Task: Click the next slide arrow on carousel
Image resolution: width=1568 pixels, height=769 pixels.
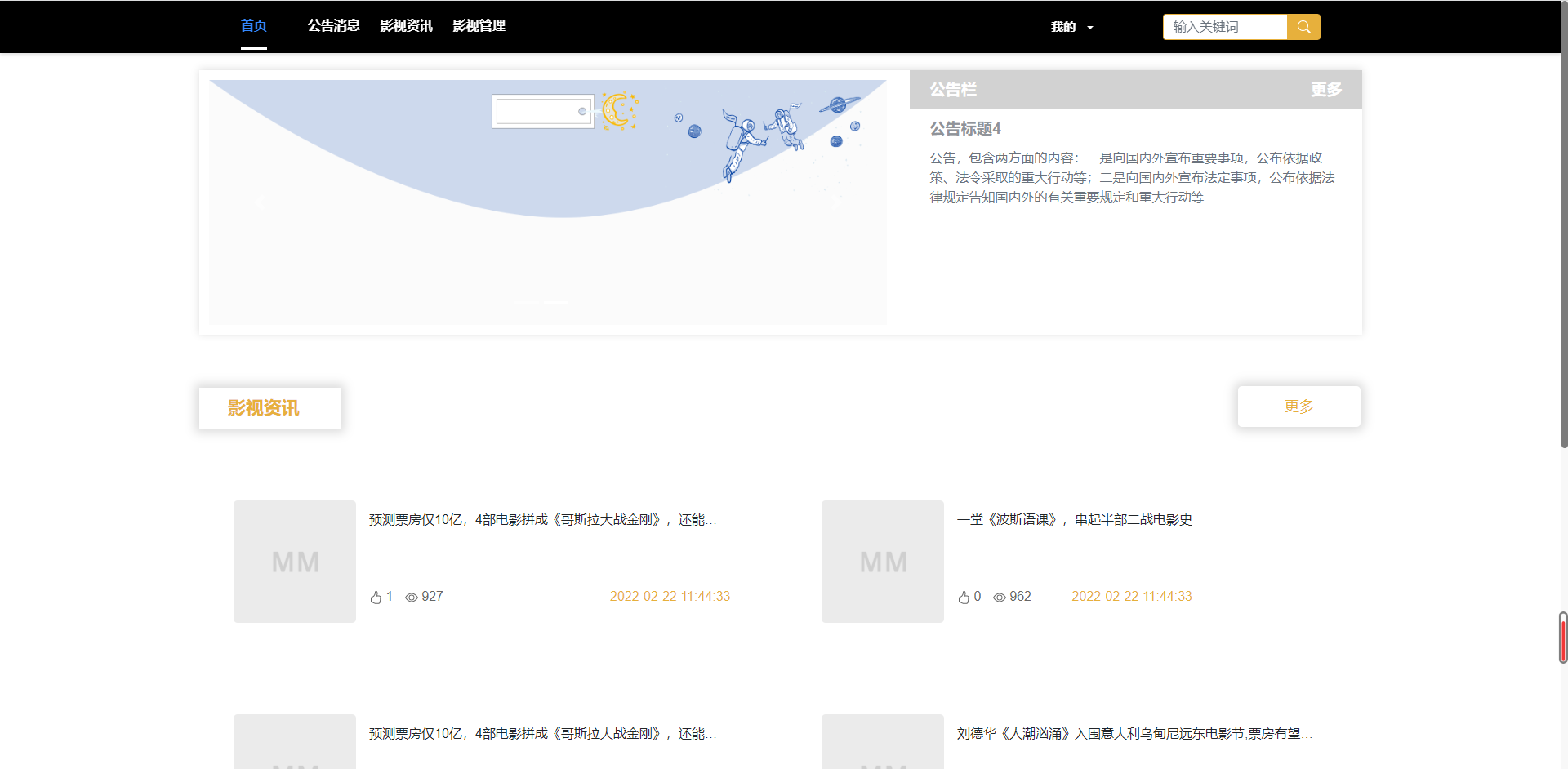Action: [835, 202]
